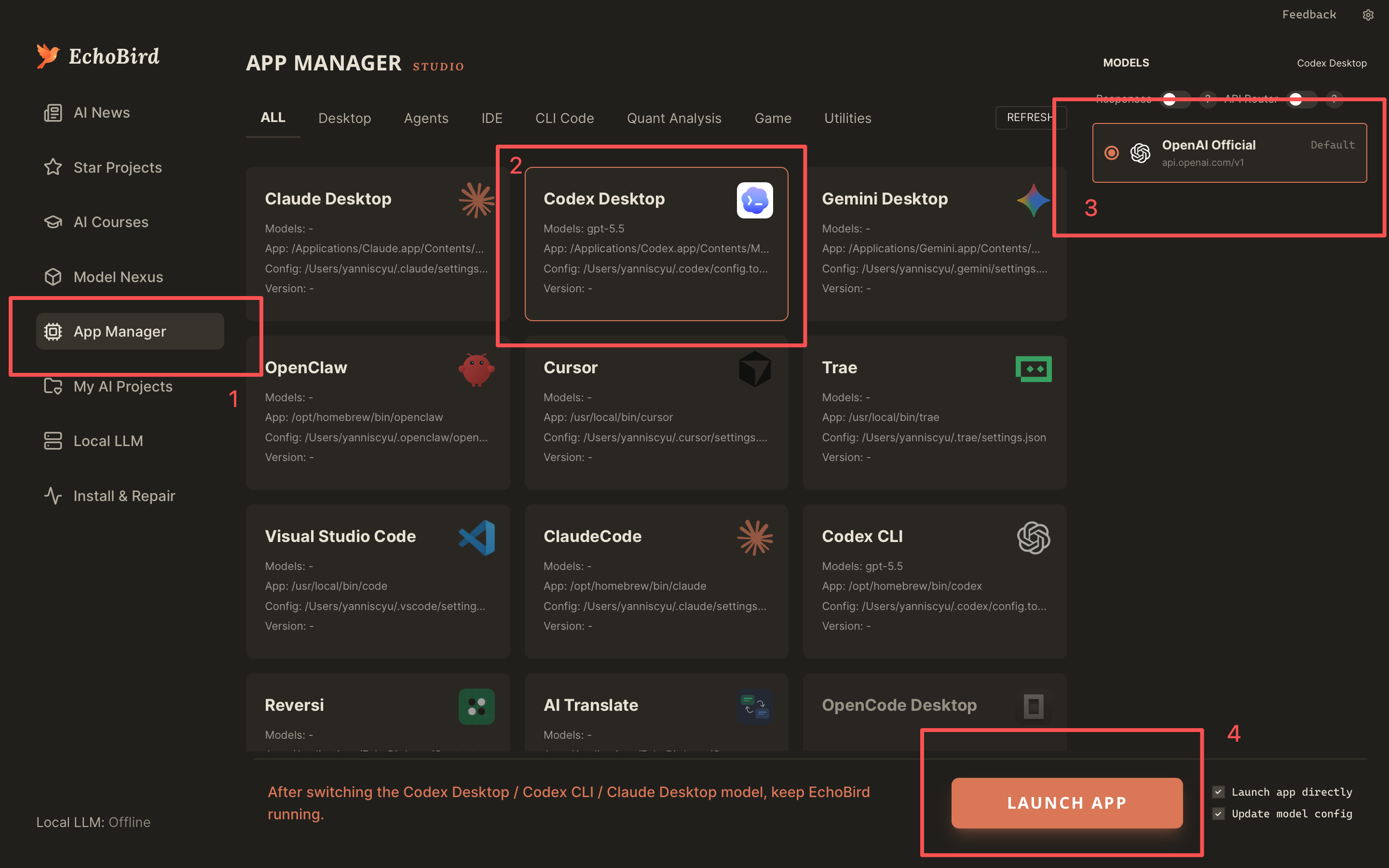Click the Reversi game icon
Viewport: 1389px width, 868px height.
(x=477, y=706)
